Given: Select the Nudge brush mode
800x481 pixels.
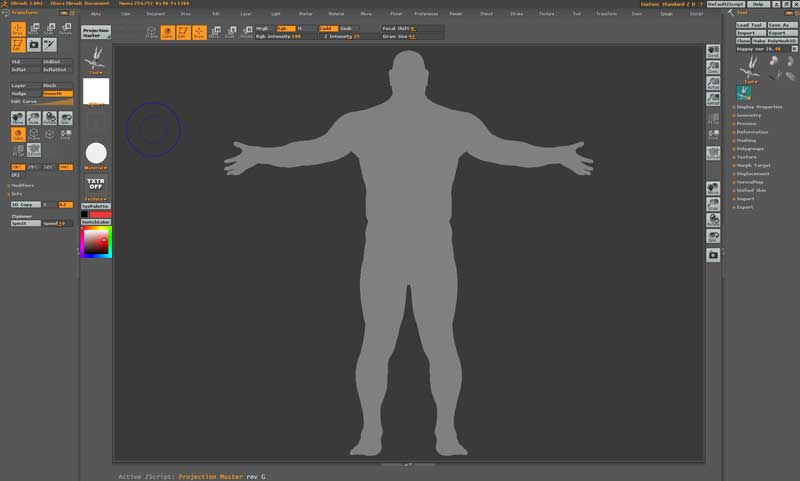Looking at the screenshot, I should tap(26, 93).
